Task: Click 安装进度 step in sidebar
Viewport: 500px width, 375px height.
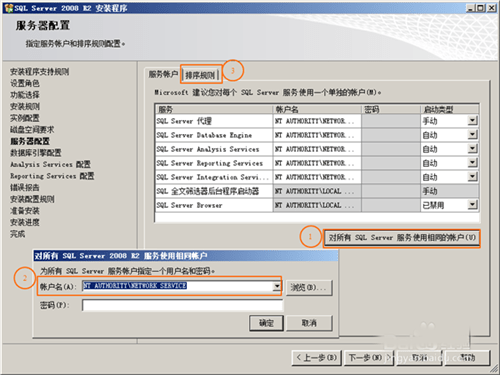Action: [x=25, y=222]
